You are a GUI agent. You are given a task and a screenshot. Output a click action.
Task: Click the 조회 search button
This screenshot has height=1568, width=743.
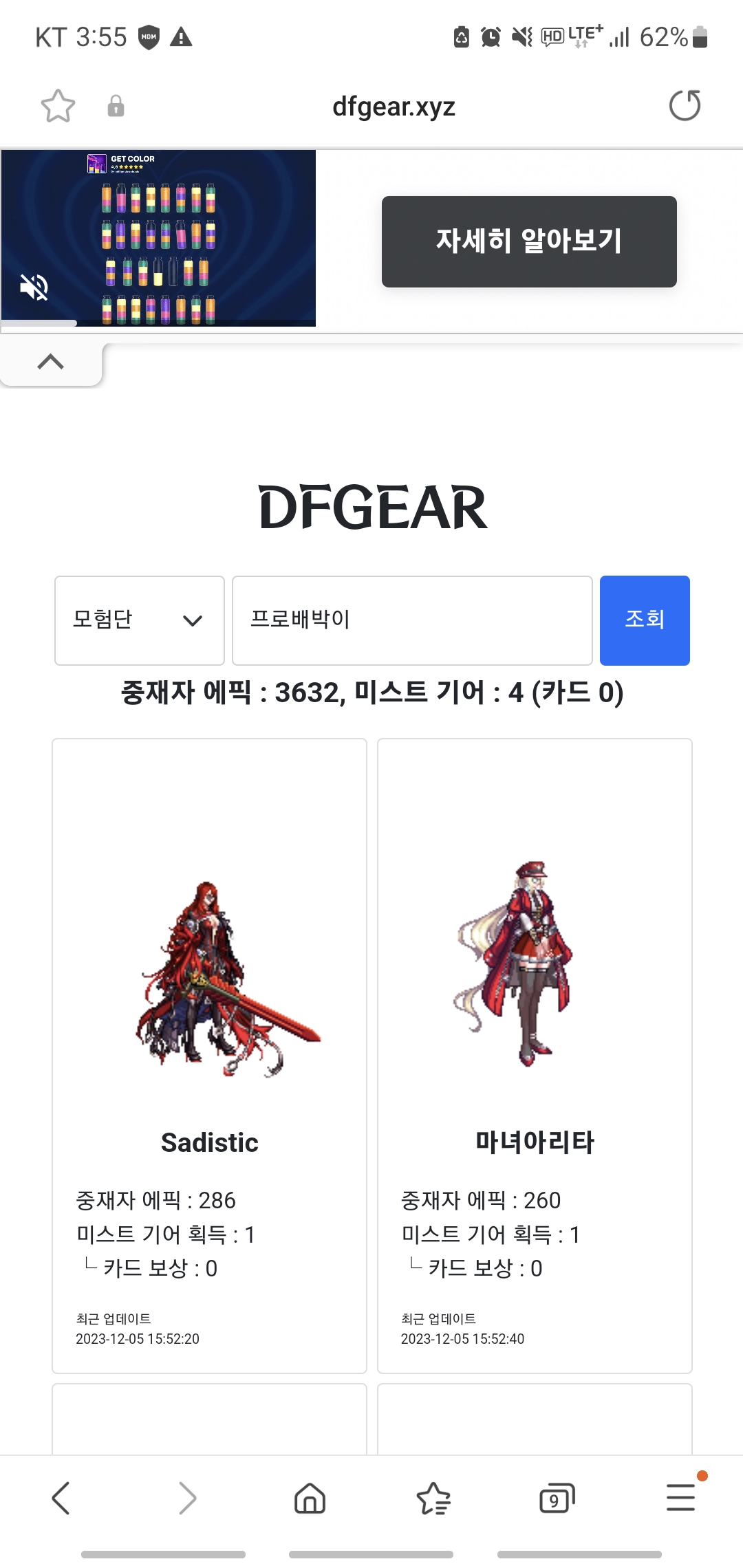[x=645, y=620]
